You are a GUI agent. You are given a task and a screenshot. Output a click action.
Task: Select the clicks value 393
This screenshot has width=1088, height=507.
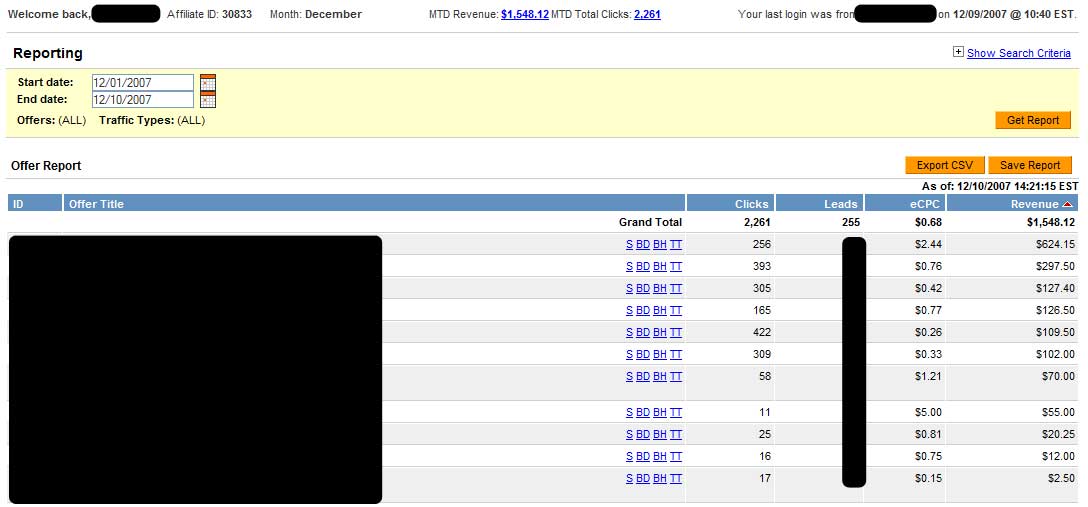coord(761,266)
